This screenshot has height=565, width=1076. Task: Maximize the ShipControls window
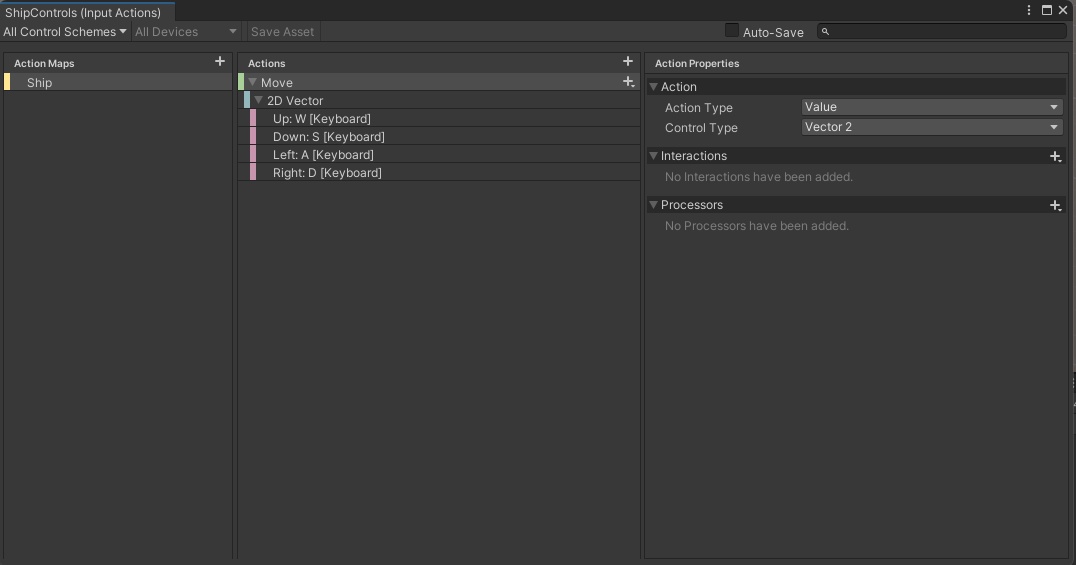[1047, 10]
